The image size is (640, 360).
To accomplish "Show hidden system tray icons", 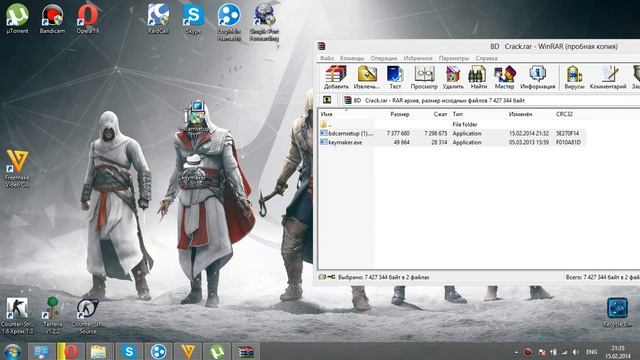I will [516, 352].
